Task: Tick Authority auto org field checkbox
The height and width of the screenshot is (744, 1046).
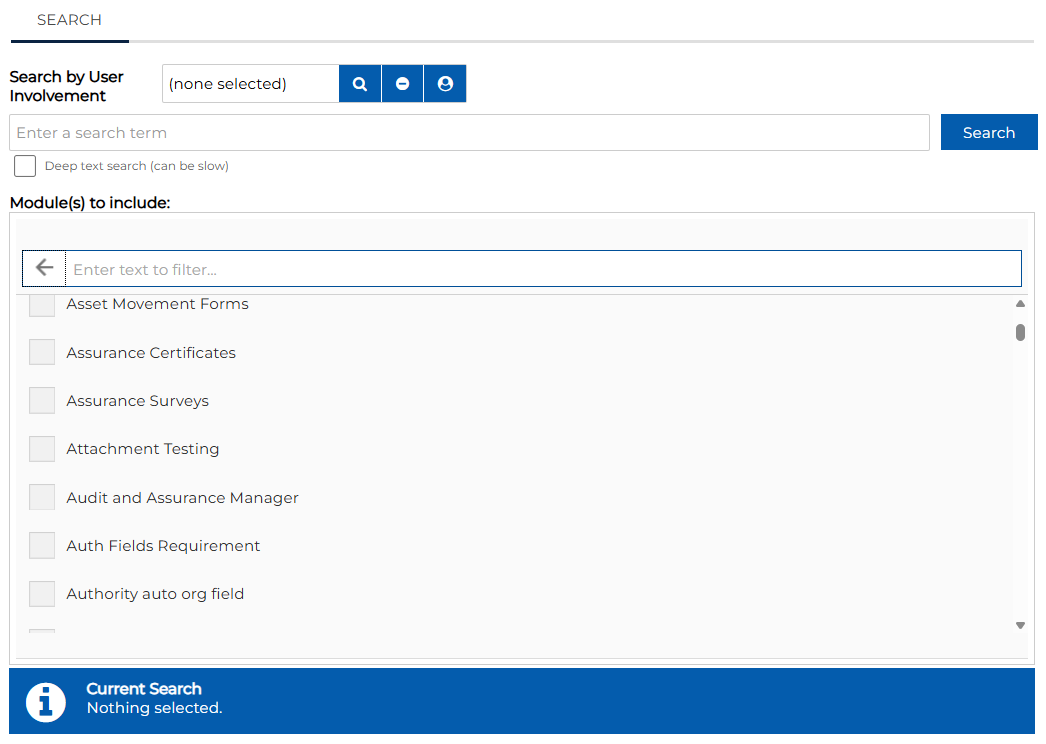Action: coord(42,593)
